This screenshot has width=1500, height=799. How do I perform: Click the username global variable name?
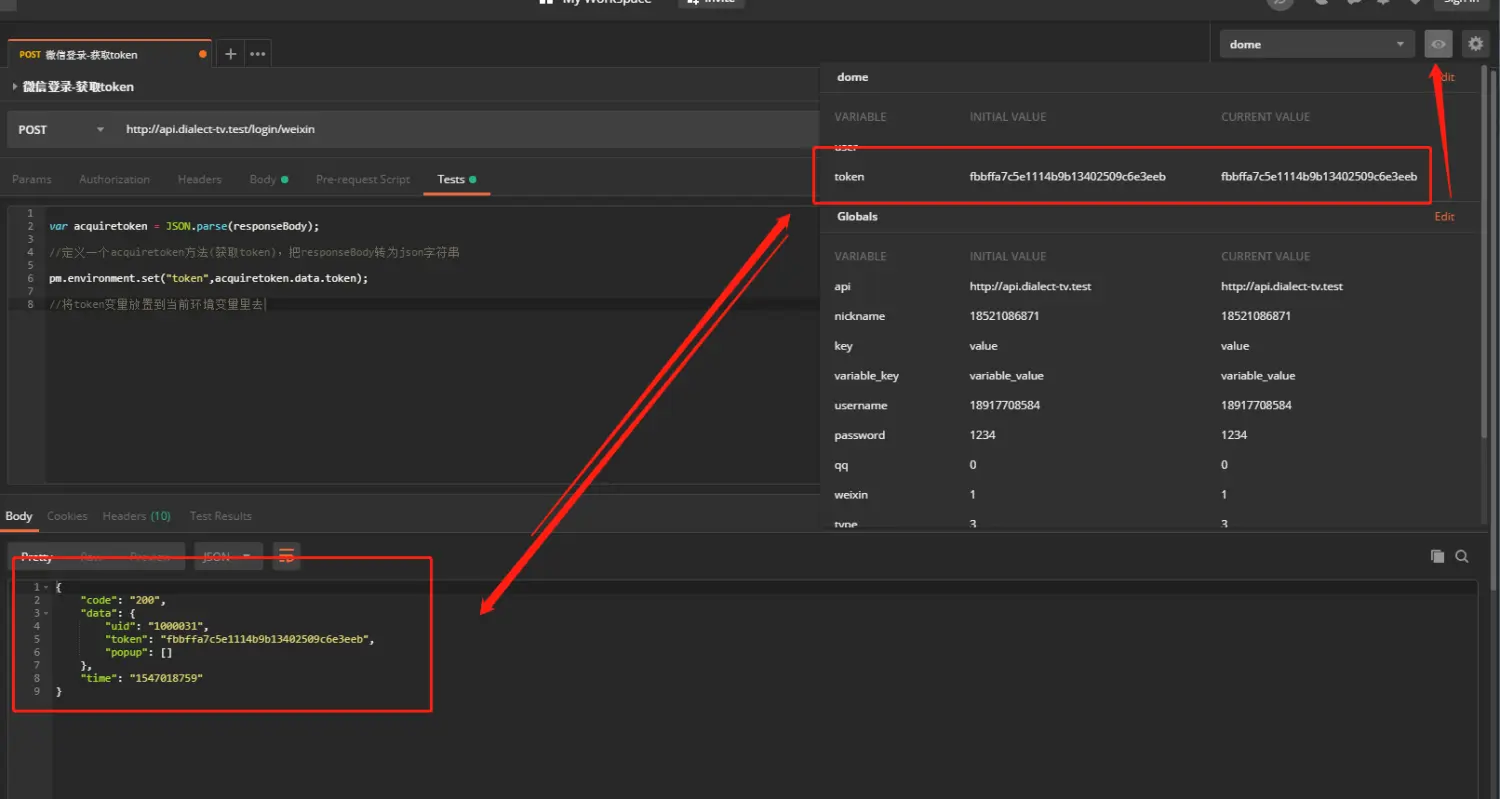(861, 405)
